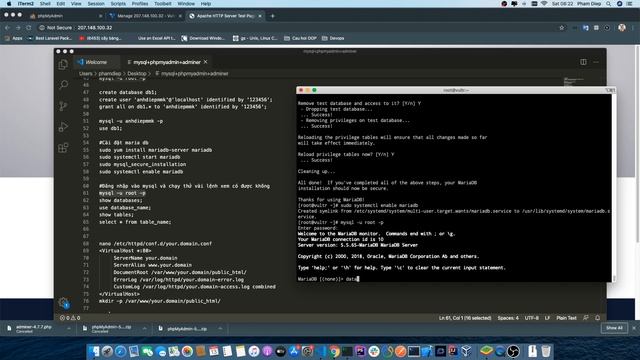The height and width of the screenshot is (360, 640).
Task: Bookmark this page with the star icon
Action: coord(562,27)
